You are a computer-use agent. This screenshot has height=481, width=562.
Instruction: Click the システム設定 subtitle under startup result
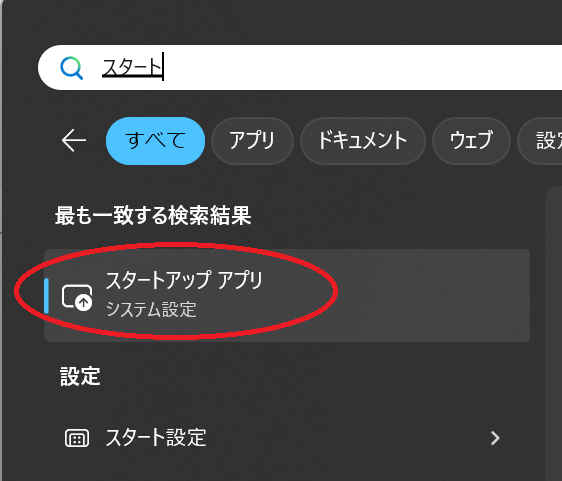coord(151,309)
